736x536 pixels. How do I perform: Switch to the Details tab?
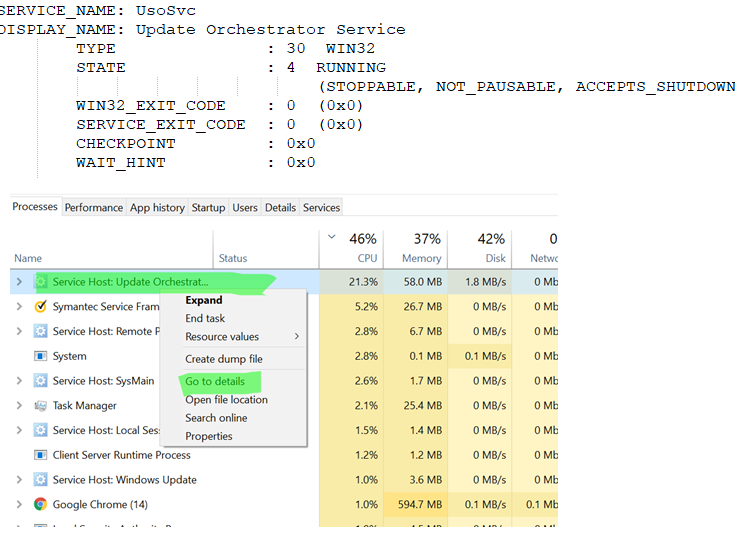(x=280, y=207)
